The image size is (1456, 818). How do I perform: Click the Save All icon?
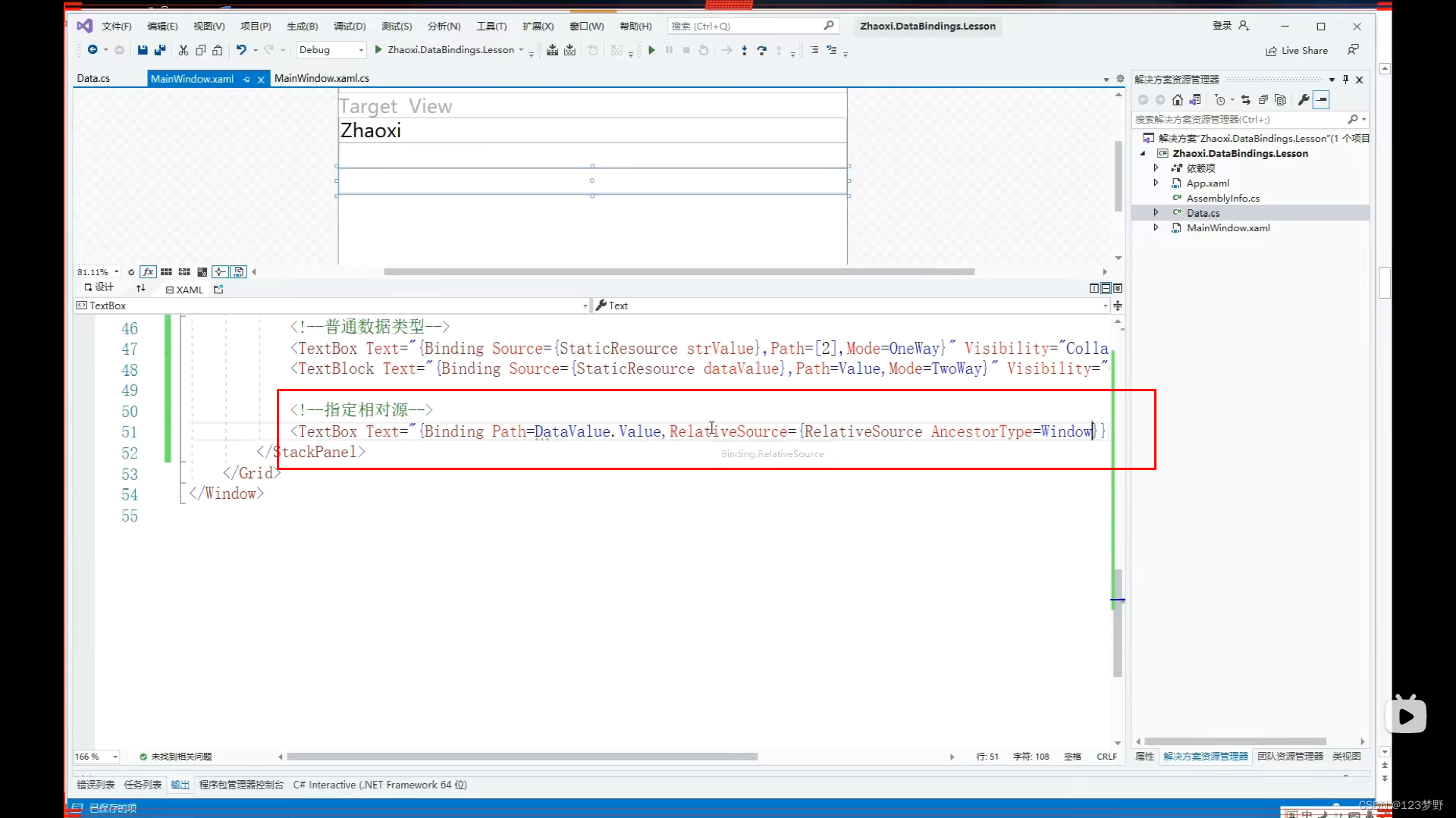159,50
